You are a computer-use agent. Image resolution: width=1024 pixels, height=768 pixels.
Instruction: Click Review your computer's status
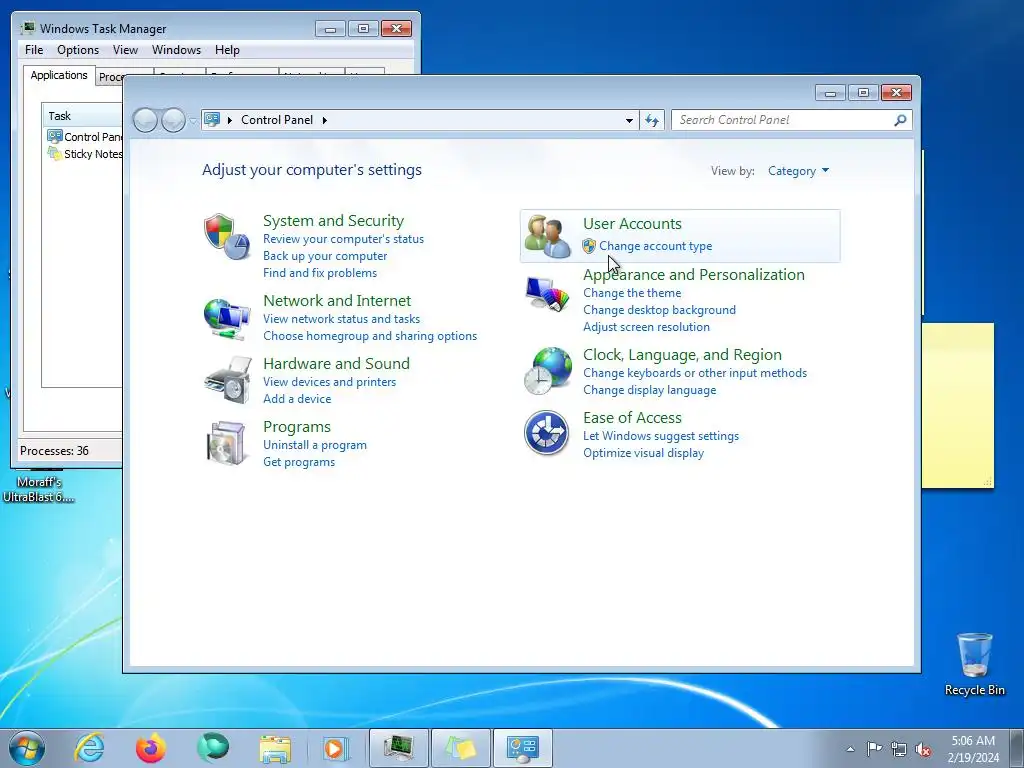(x=344, y=239)
